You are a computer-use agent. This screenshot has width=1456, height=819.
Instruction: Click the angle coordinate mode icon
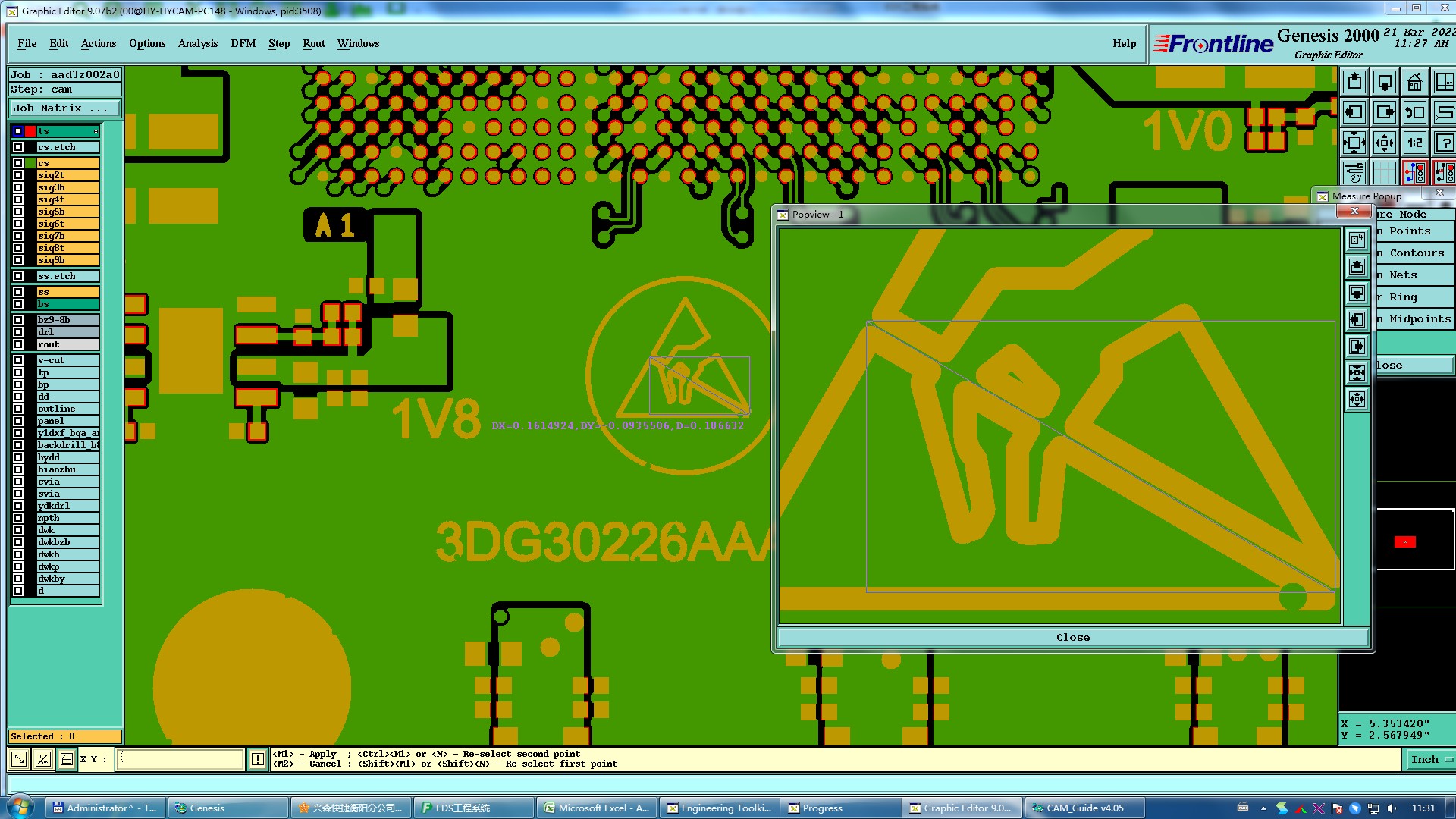pyautogui.click(x=43, y=759)
